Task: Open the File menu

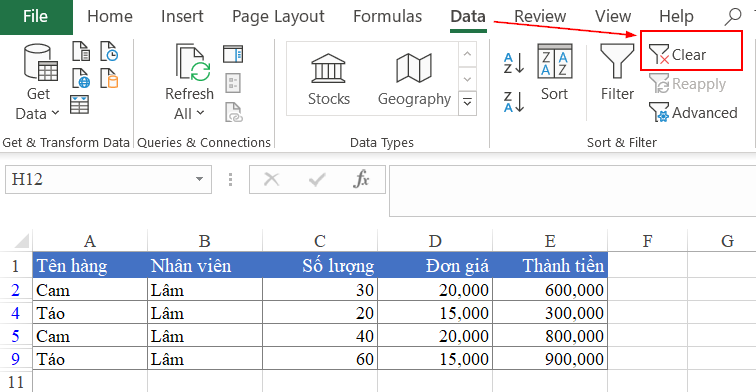Action: click(36, 17)
